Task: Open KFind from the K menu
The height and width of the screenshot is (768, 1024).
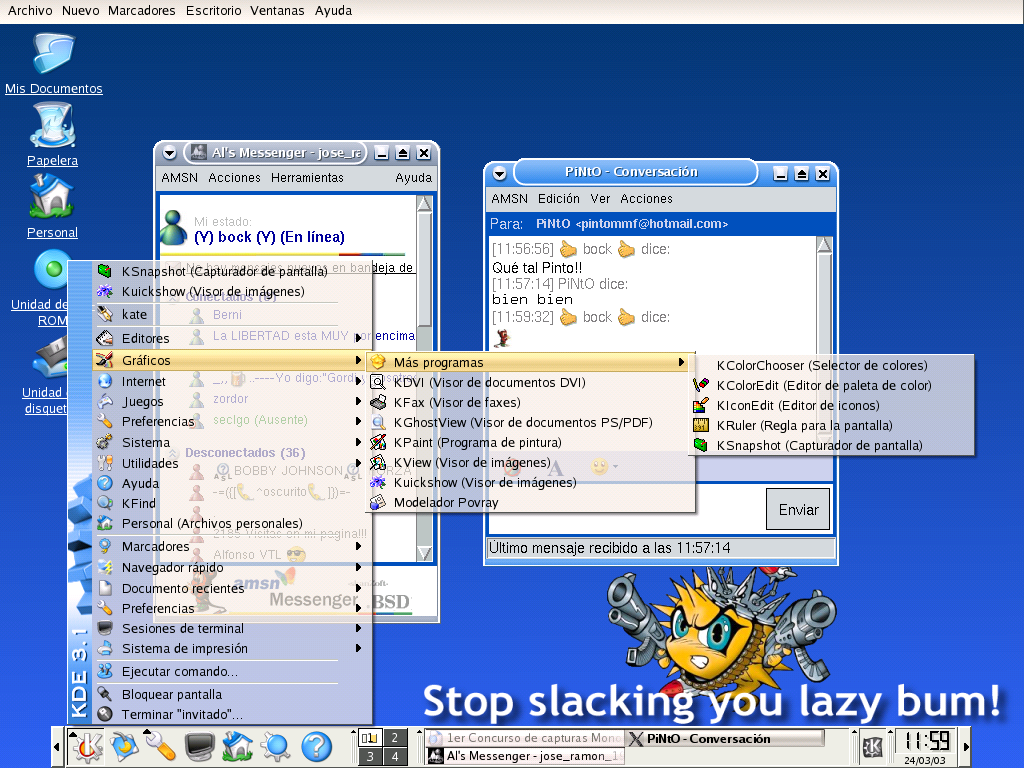Action: click(x=233, y=503)
